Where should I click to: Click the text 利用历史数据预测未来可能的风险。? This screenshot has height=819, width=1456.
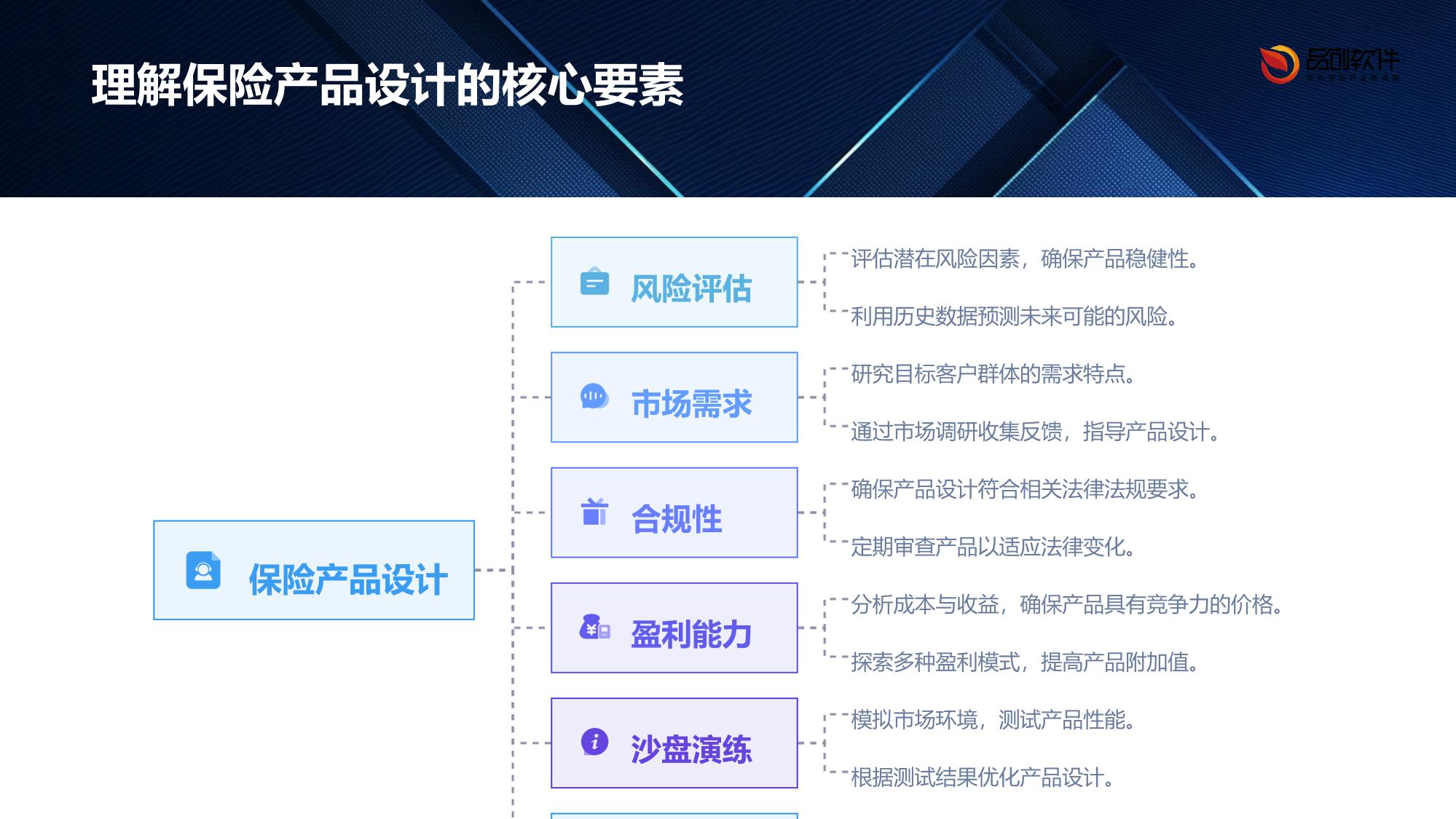point(1015,316)
